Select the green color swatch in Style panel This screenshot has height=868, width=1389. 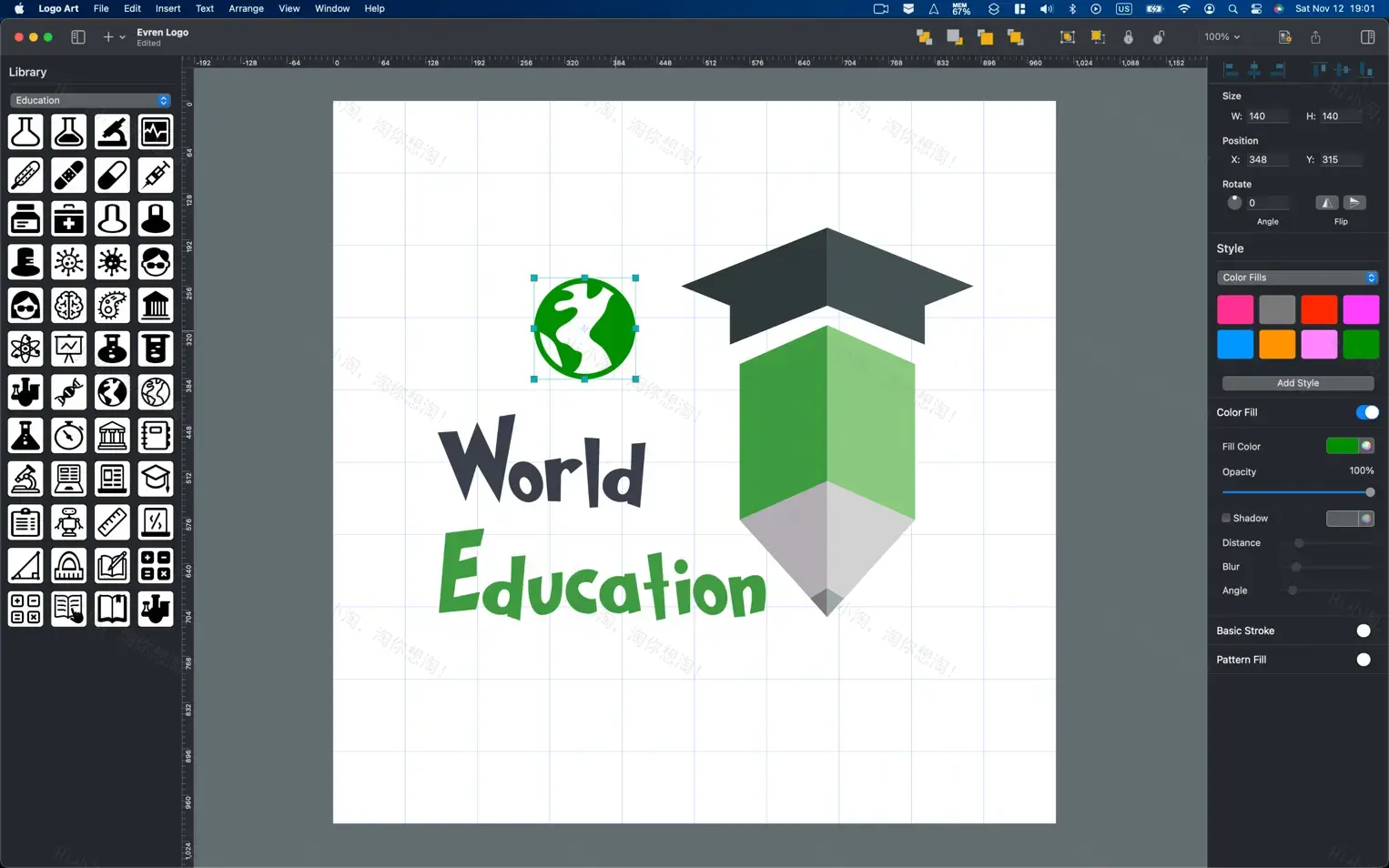click(x=1362, y=345)
